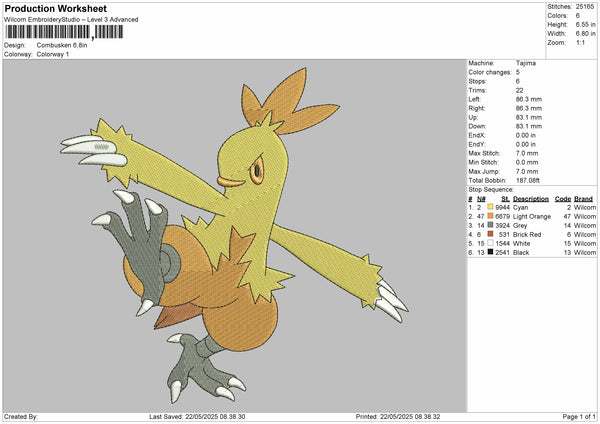This screenshot has width=600, height=424.
Task: Click the Black thread color swatch
Action: coord(490,252)
